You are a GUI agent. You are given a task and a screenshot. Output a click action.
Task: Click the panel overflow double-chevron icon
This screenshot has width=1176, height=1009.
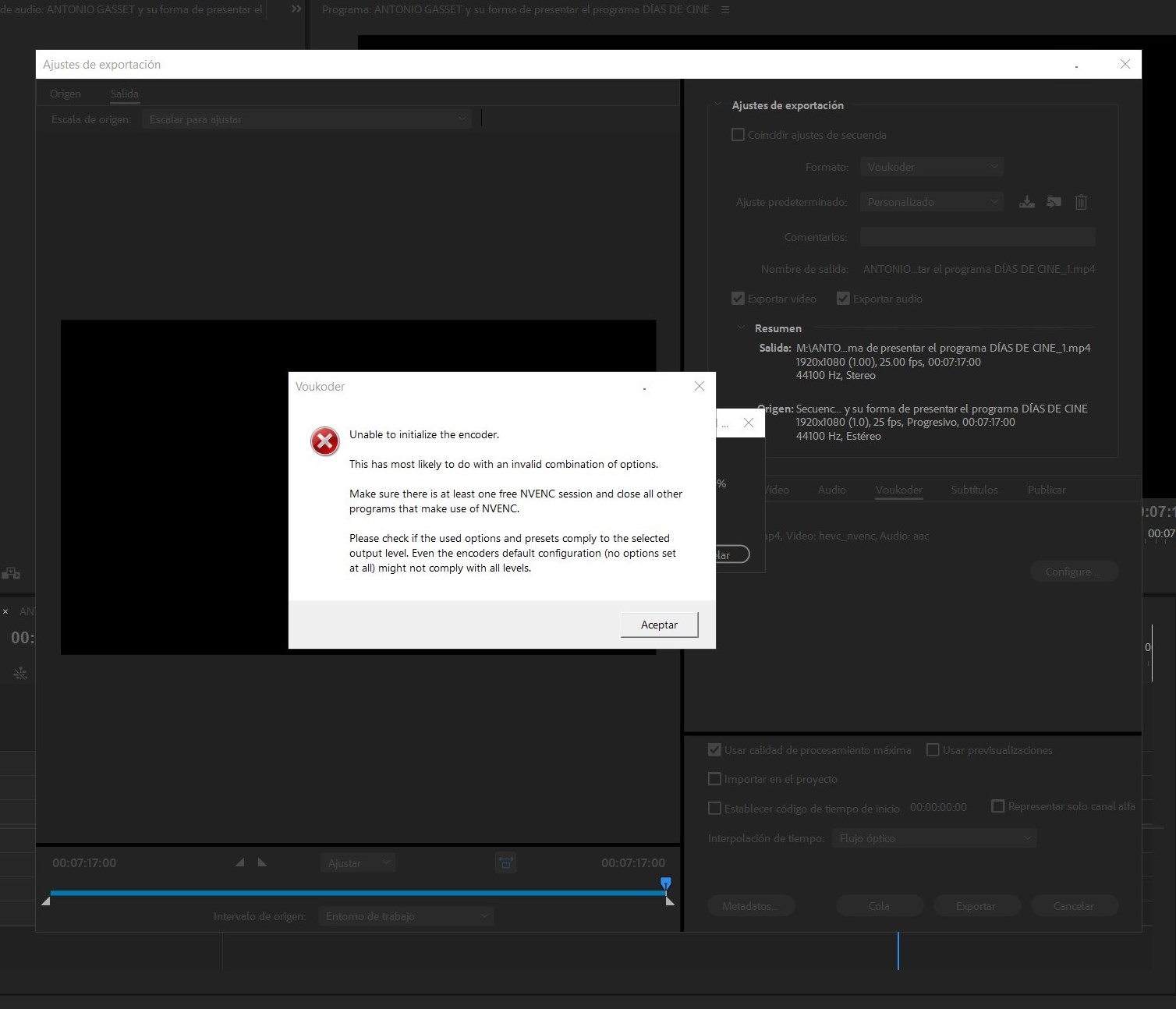tap(296, 9)
